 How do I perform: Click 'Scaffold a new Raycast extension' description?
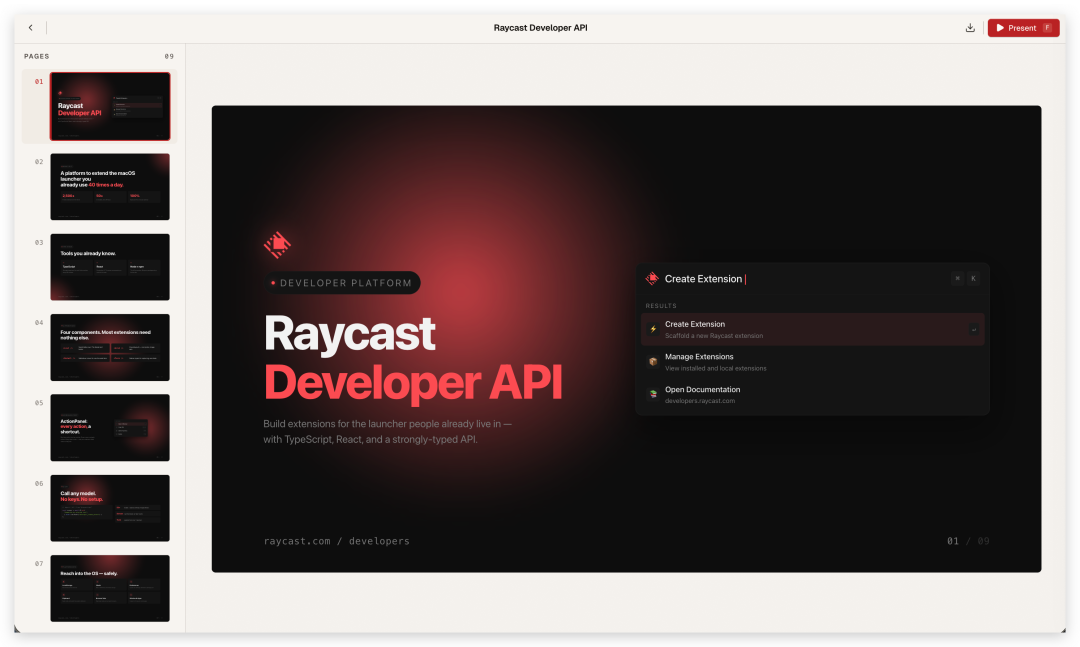pos(714,336)
